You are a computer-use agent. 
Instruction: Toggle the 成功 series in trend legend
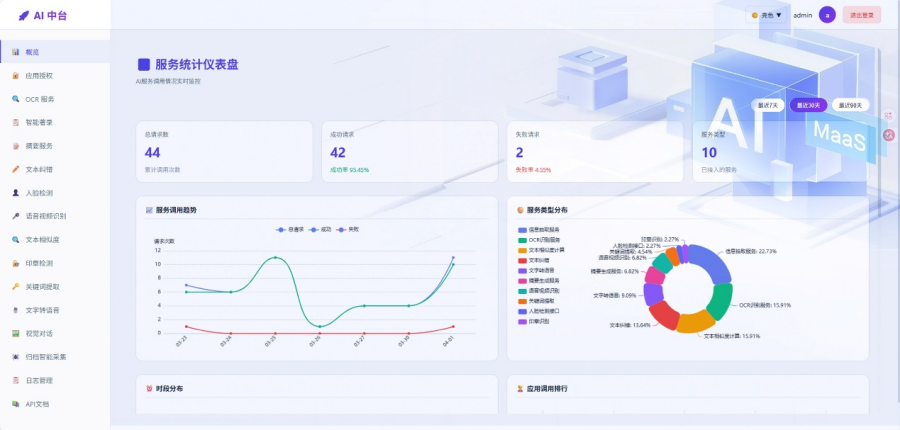click(320, 229)
